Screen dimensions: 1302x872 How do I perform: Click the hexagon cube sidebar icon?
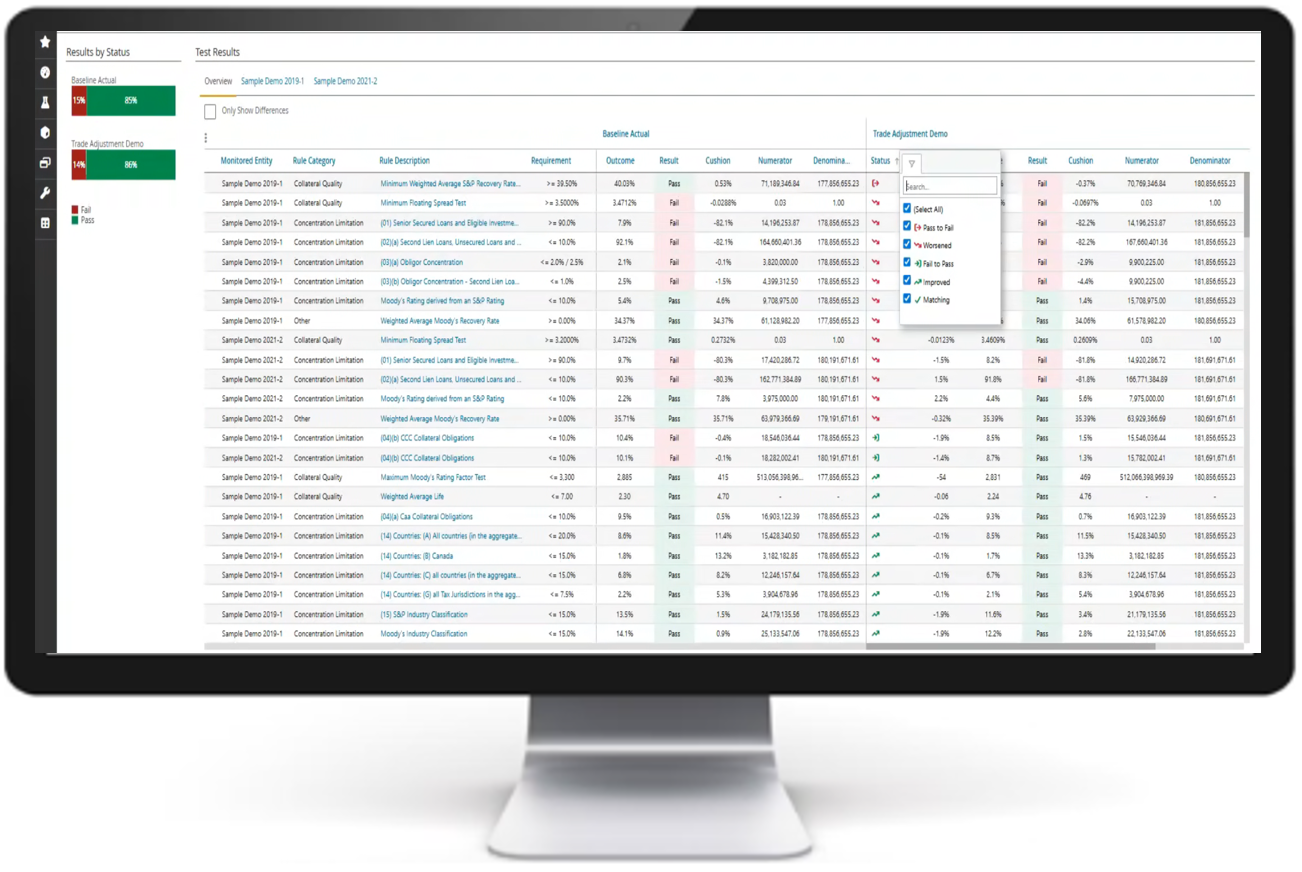[45, 133]
